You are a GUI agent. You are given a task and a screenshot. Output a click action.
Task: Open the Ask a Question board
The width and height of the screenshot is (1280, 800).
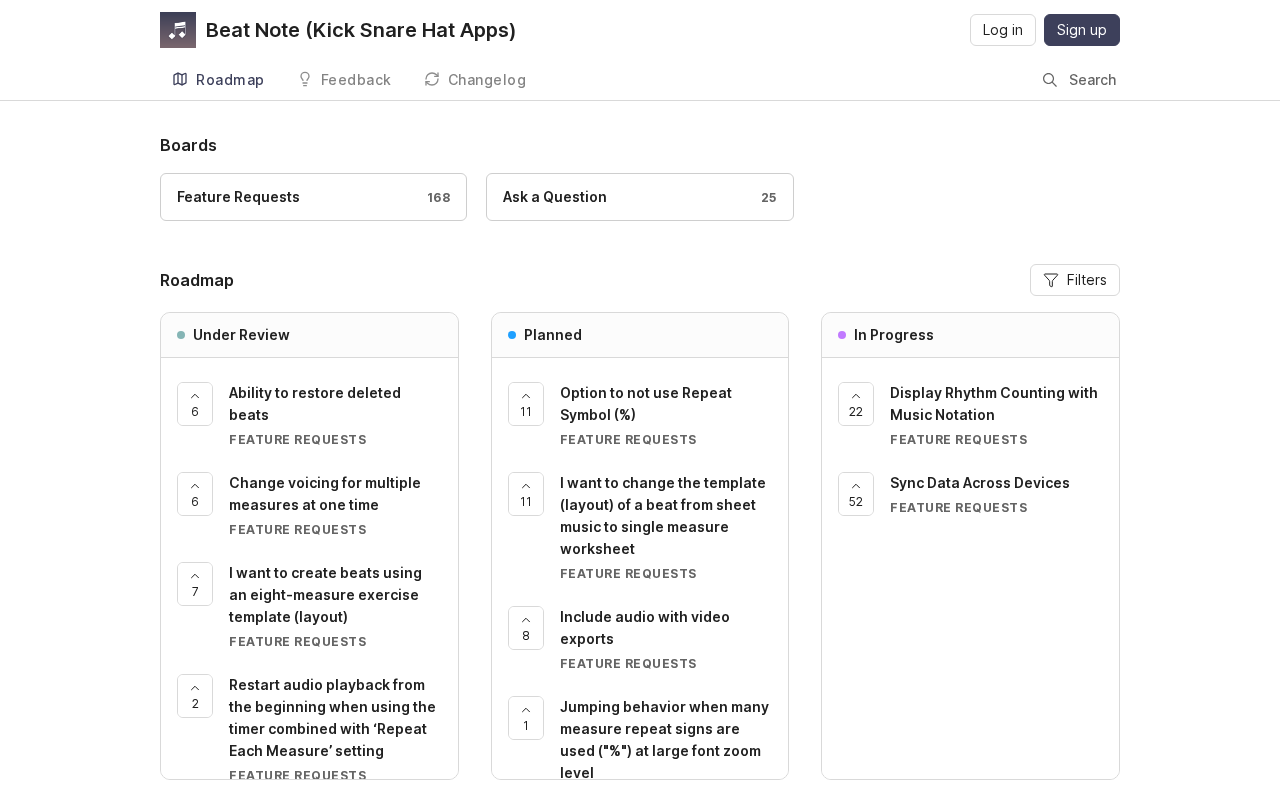click(x=639, y=197)
